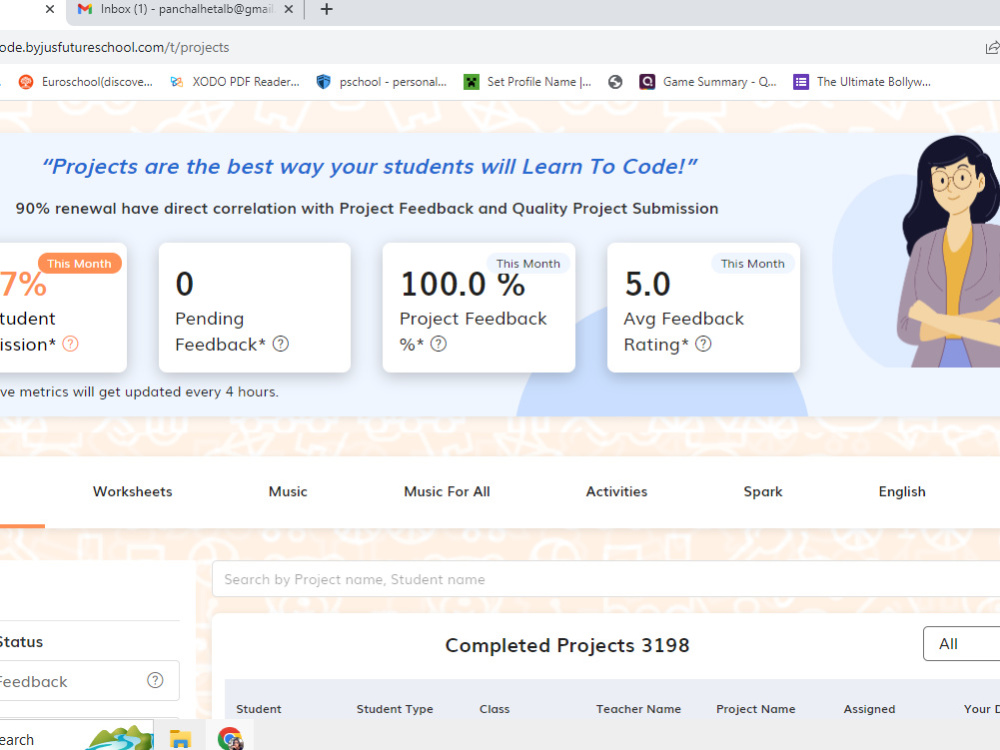Click the address bar URL
Screen dimensions: 1000x750
[115, 47]
